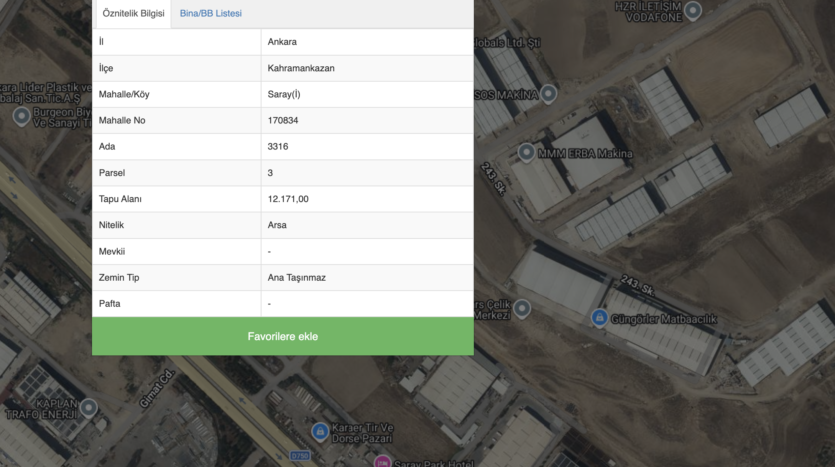The height and width of the screenshot is (467, 835).
Task: Click the Burgeon location pin
Action: pyautogui.click(x=23, y=116)
